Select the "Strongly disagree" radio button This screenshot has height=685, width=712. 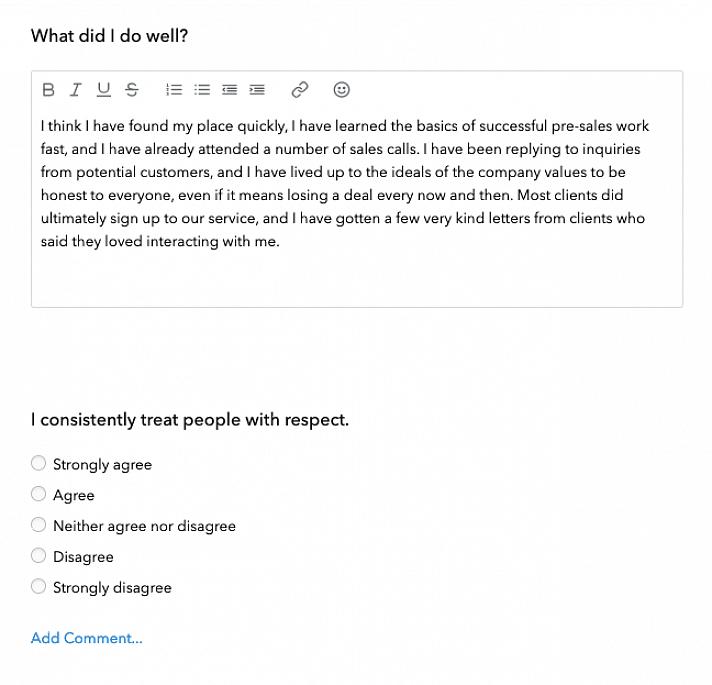pyautogui.click(x=39, y=587)
